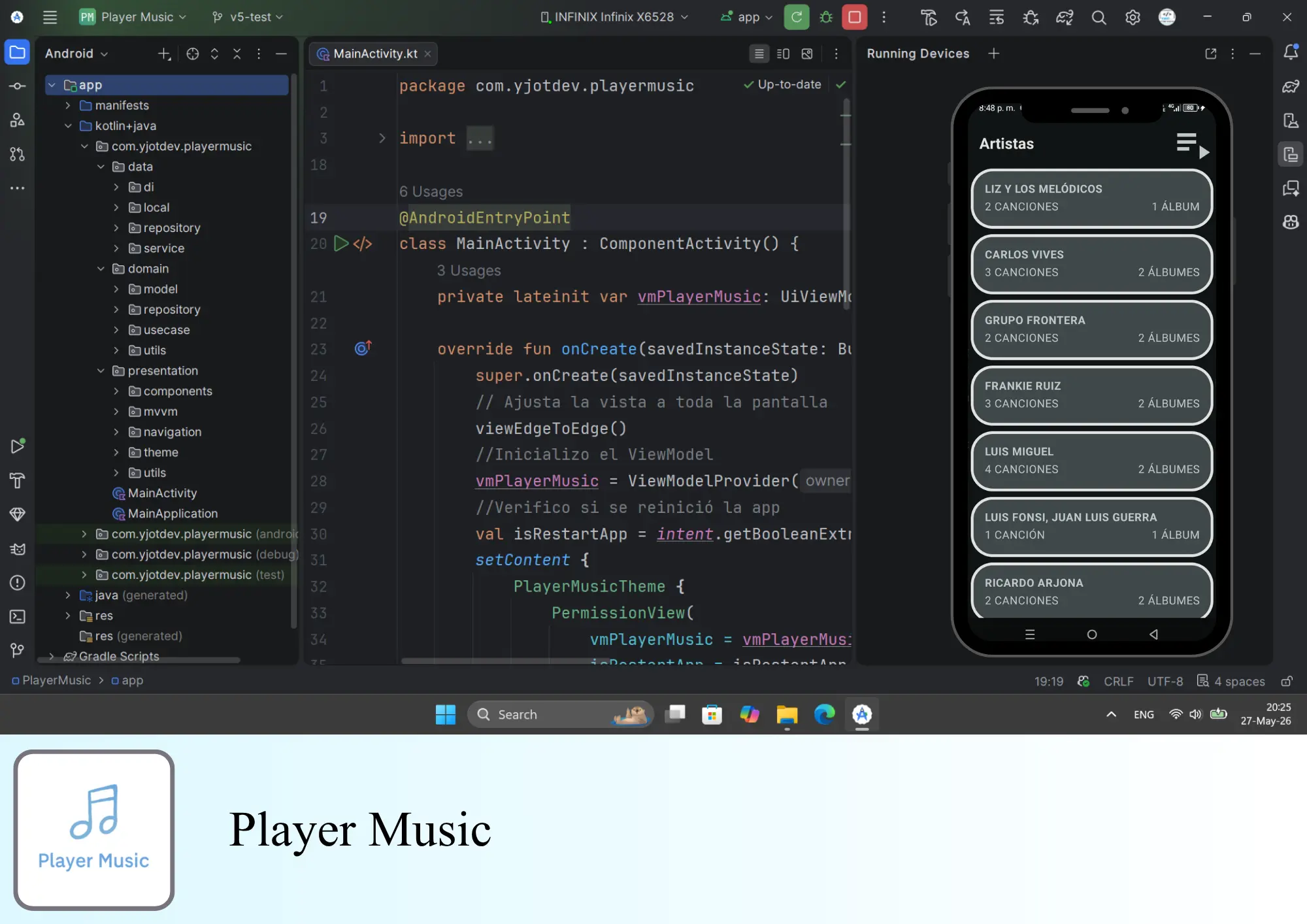Stop the running app with red button
Viewport: 1307px width, 924px height.
855,17
